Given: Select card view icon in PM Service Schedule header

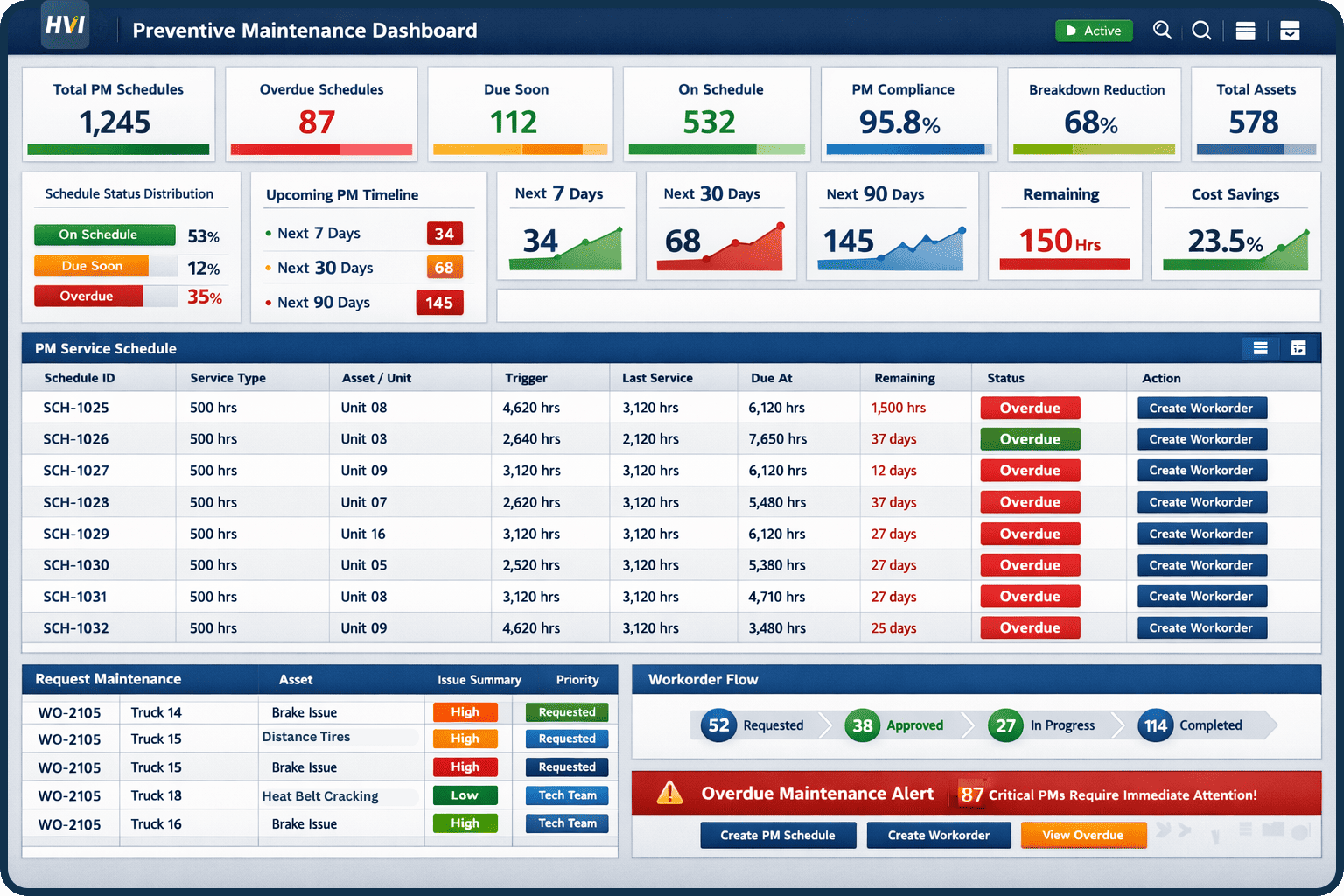Looking at the screenshot, I should [x=1298, y=347].
